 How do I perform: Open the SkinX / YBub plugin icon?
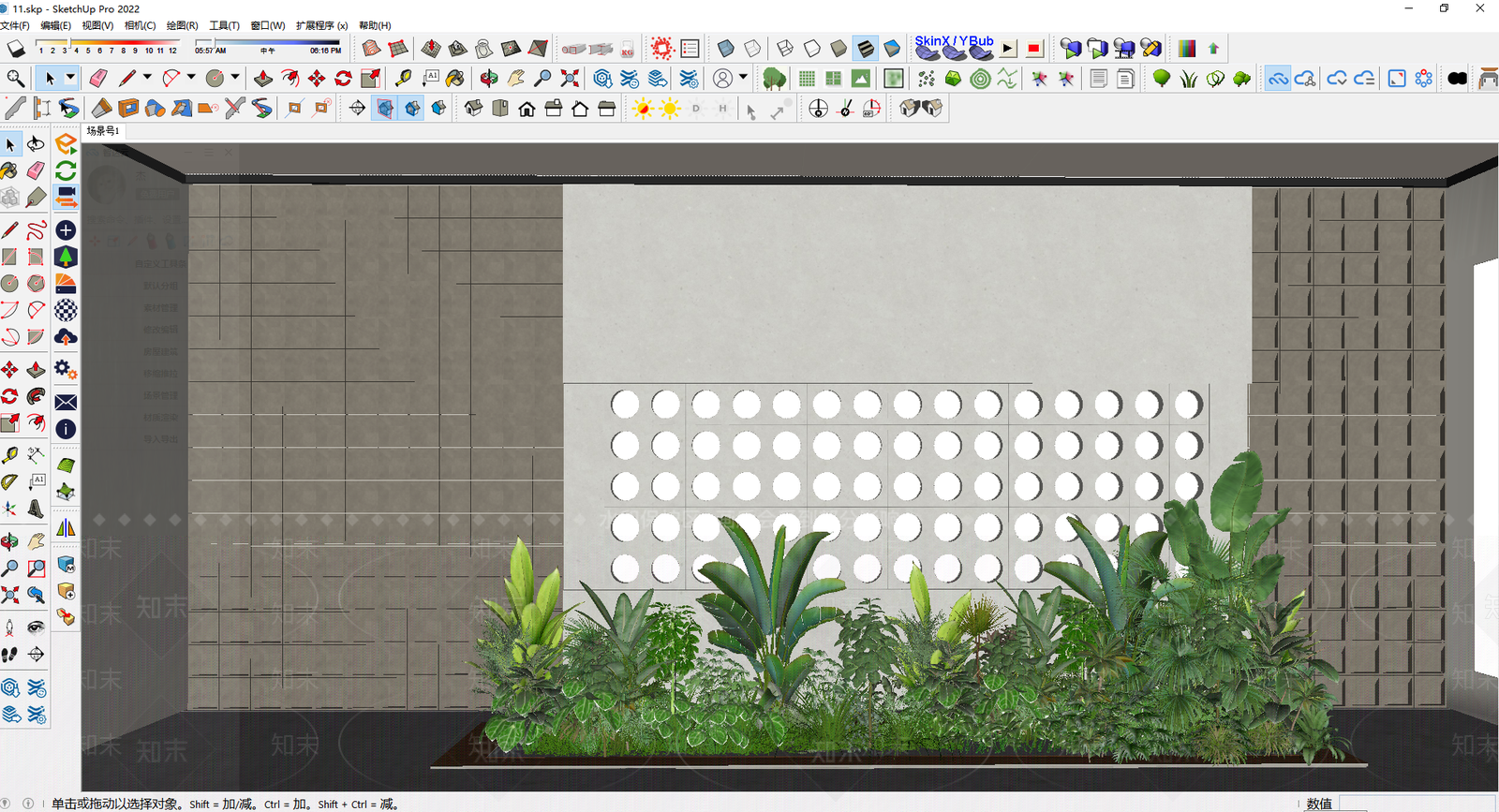[954, 47]
